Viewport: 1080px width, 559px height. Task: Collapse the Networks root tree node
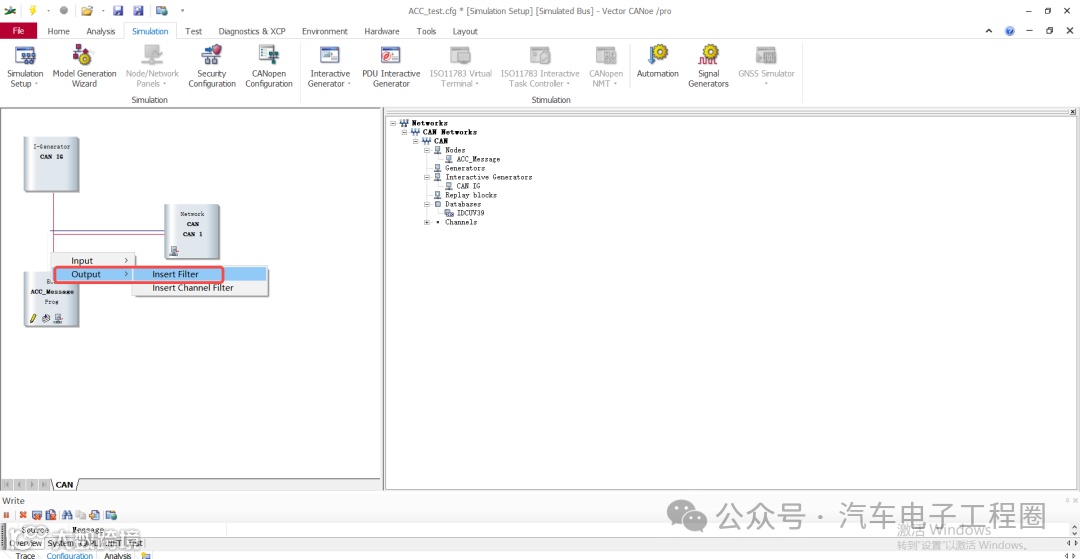[393, 123]
